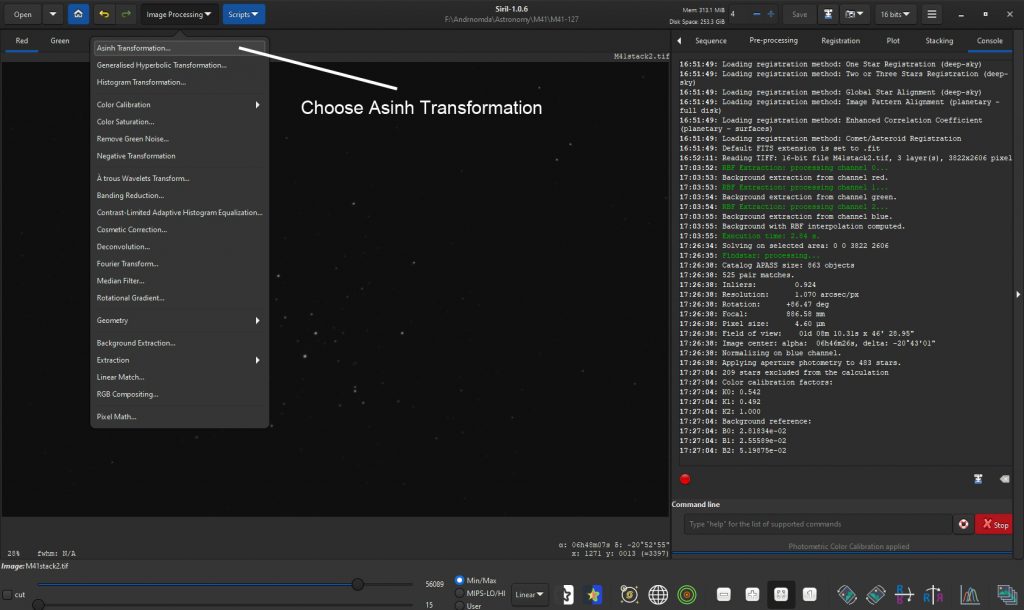This screenshot has width=1024, height=610.
Task: Click the download-style icon next to Save
Action: (828, 14)
